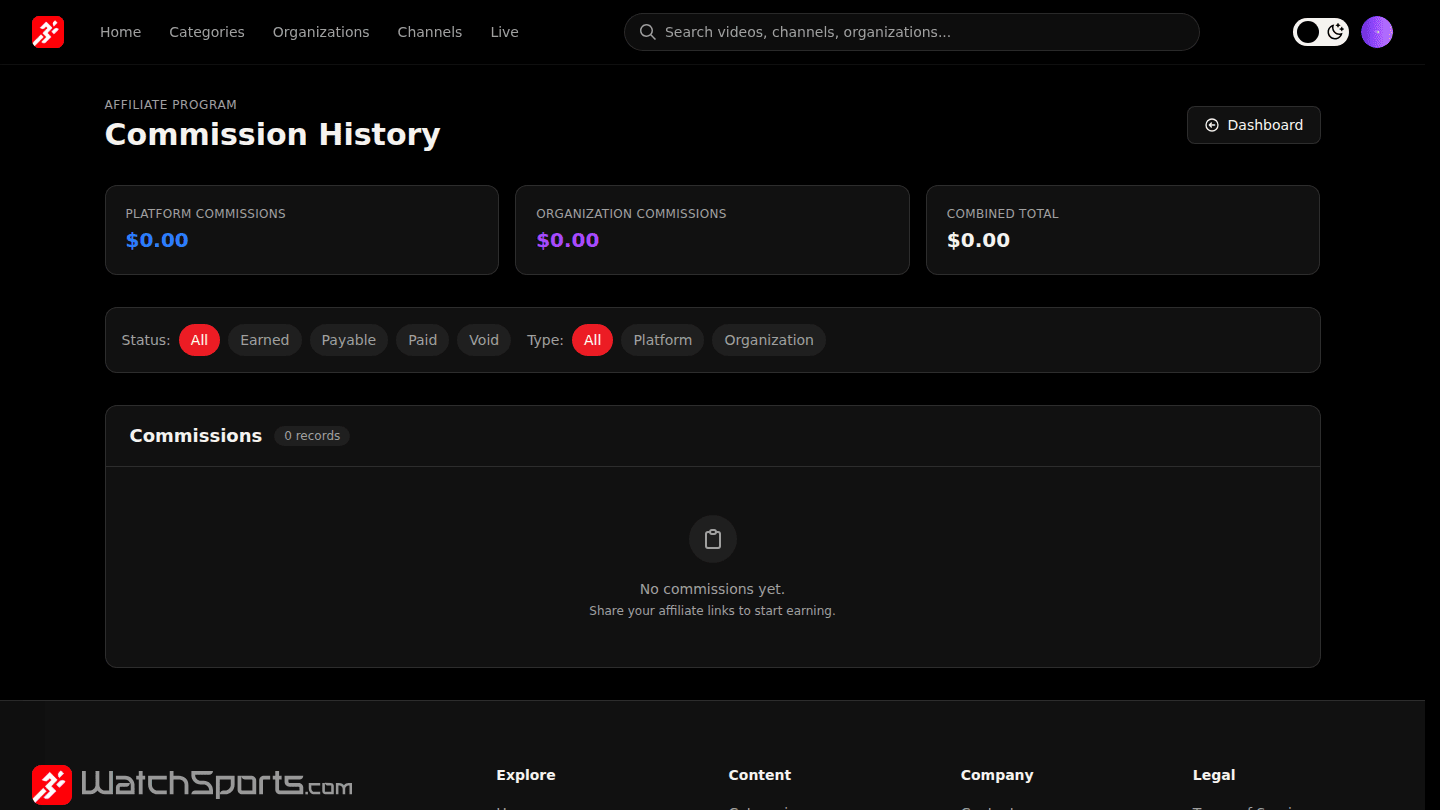The image size is (1440, 810).
Task: Filter commissions by Payable status
Action: click(x=349, y=340)
